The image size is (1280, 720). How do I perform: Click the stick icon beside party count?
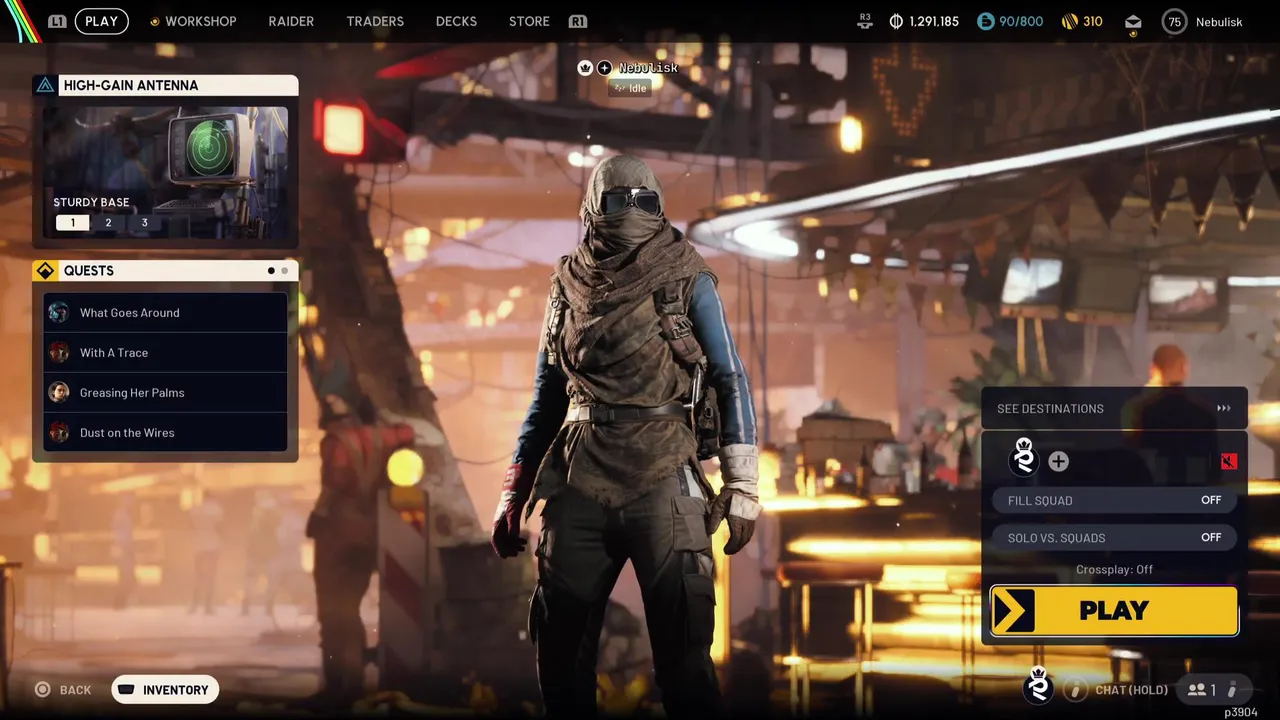(x=1232, y=690)
